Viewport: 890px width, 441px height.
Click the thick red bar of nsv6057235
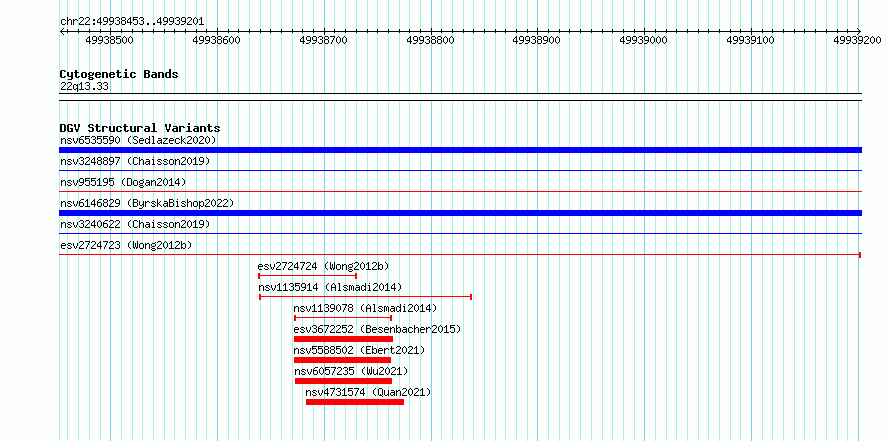coord(343,381)
